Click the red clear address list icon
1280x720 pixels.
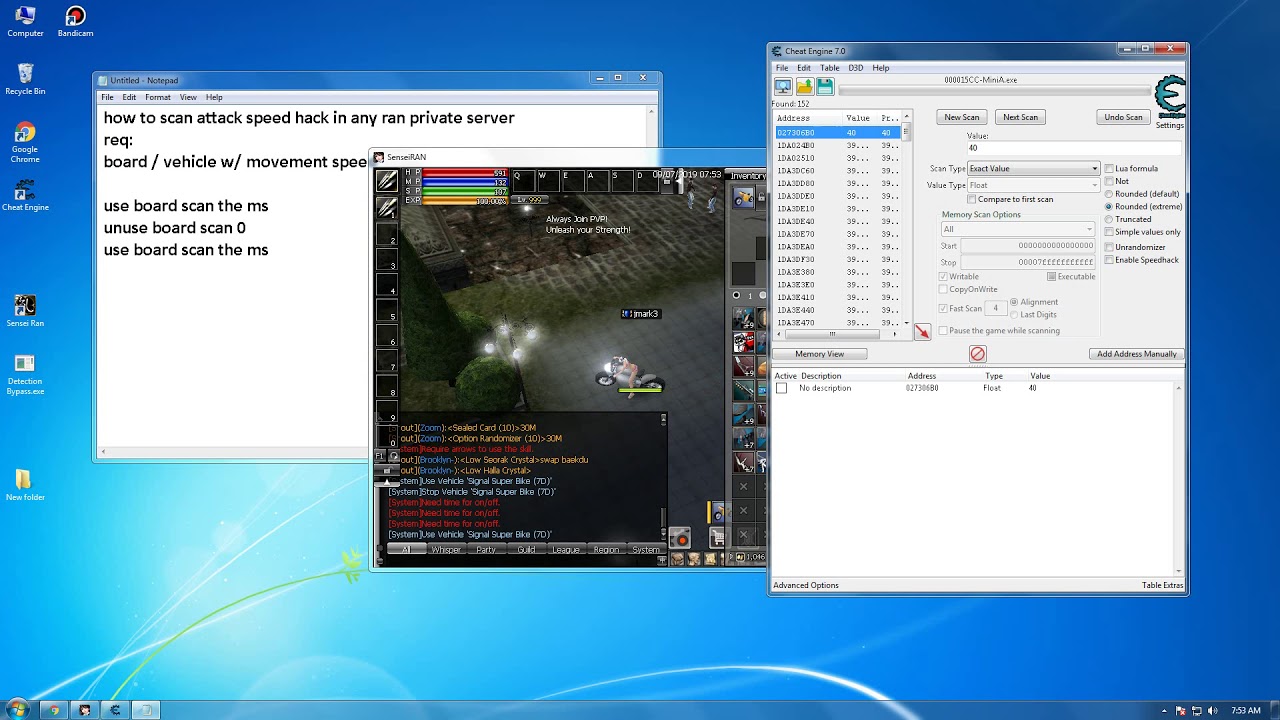pos(977,354)
